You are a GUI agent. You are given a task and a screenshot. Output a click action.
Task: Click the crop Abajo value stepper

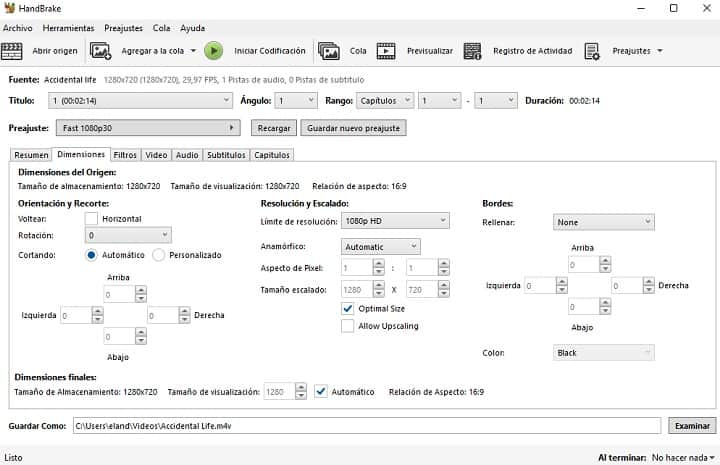coord(125,336)
